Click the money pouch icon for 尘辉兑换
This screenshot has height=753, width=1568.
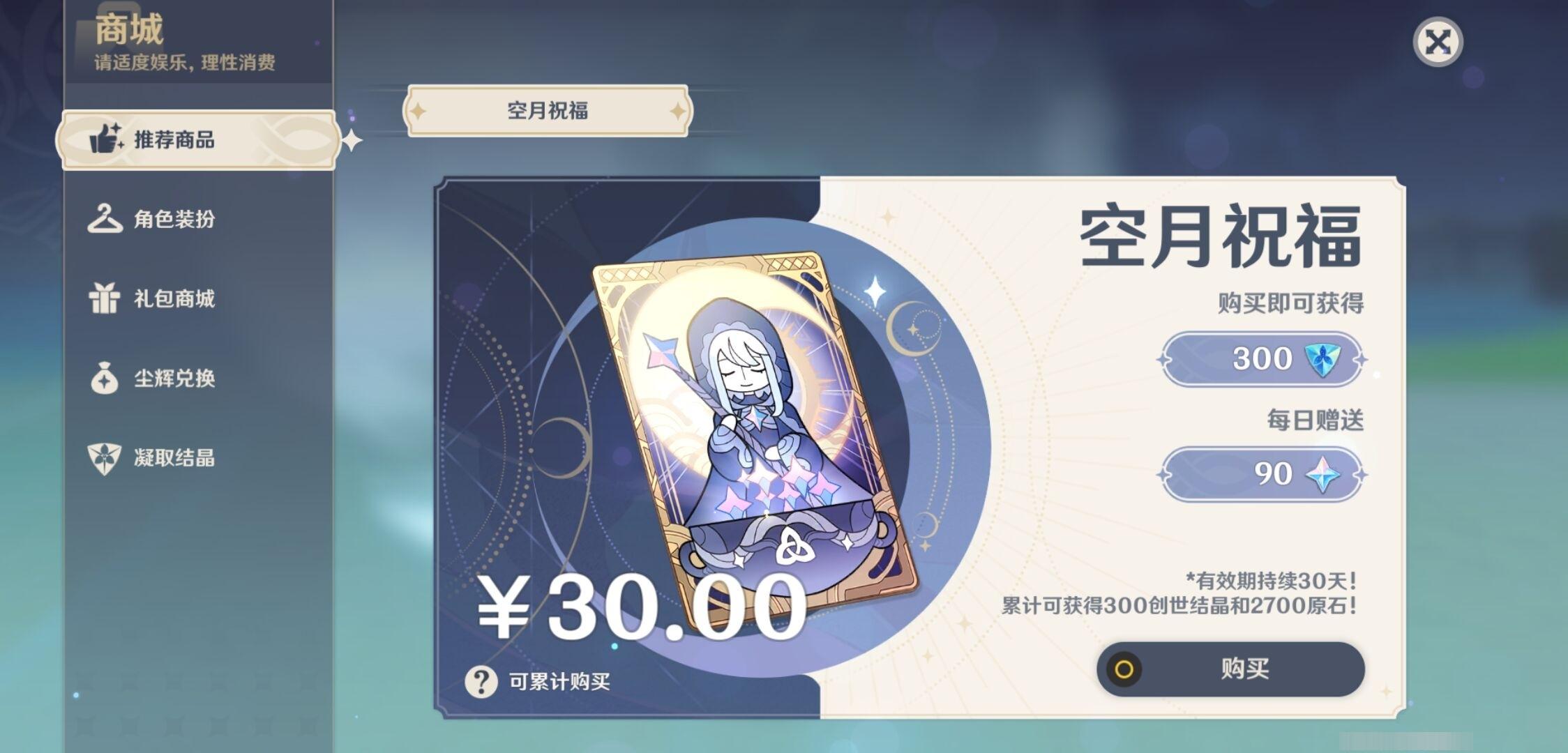coord(104,378)
